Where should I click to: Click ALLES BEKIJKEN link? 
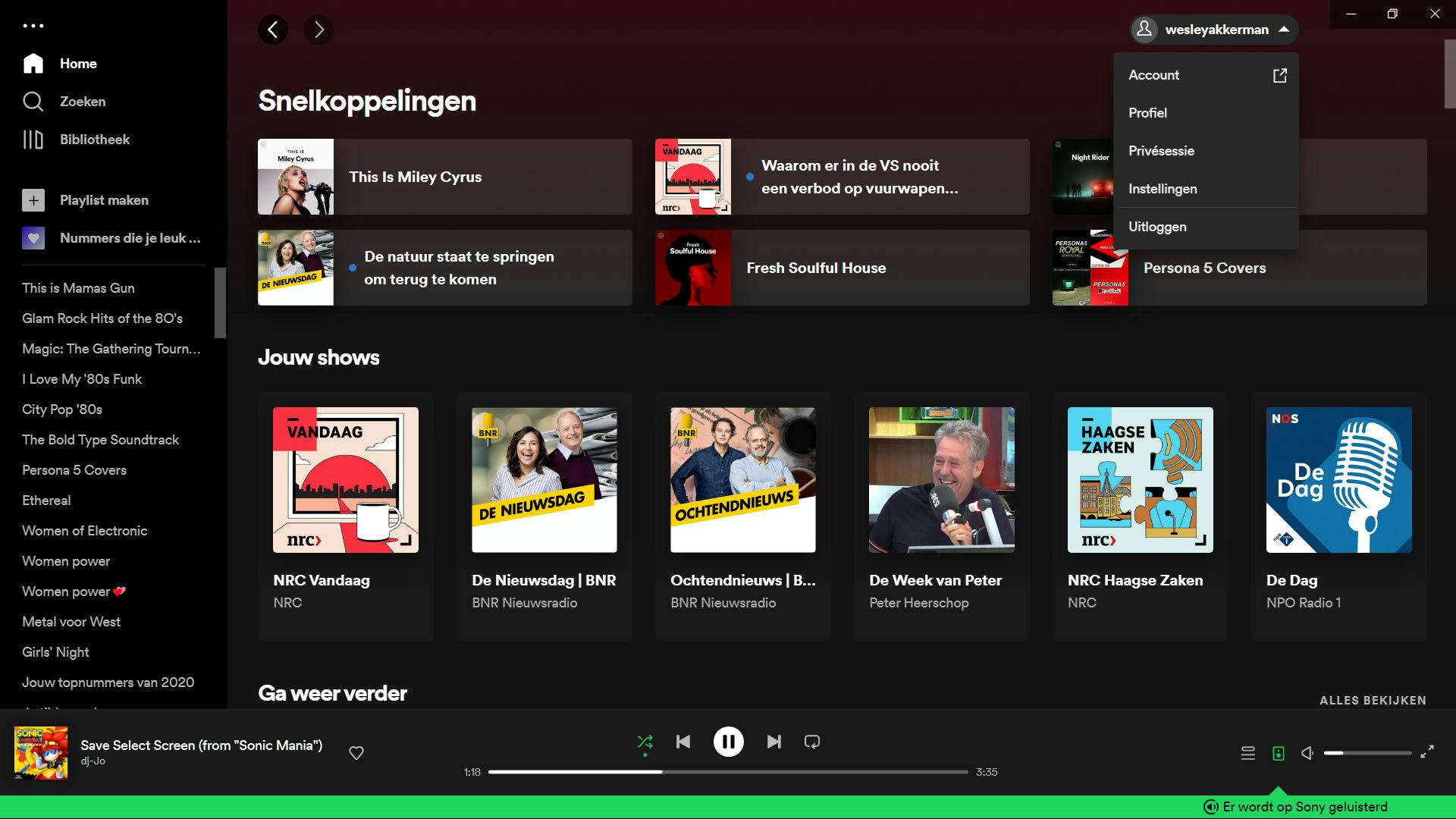1372,701
